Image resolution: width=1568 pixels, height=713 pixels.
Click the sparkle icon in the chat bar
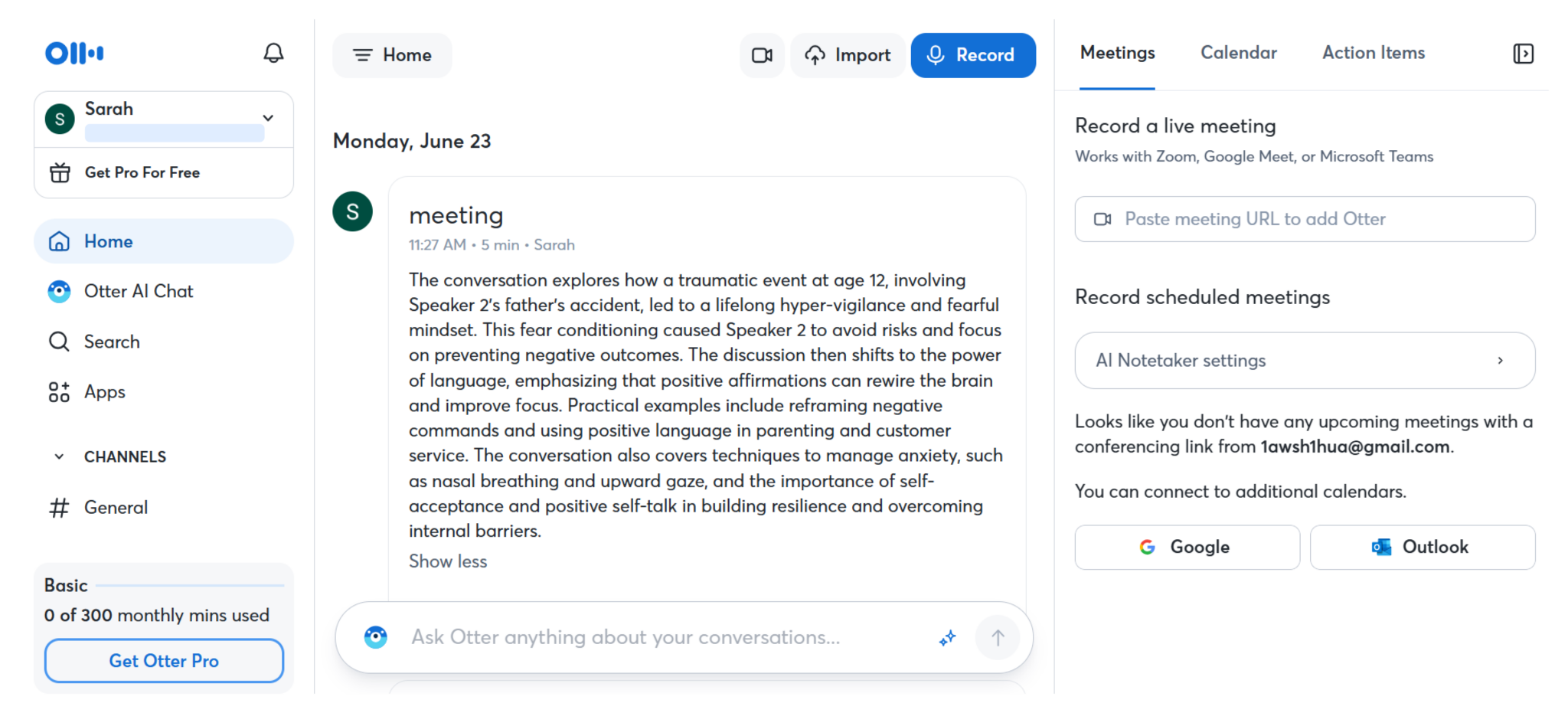point(947,637)
